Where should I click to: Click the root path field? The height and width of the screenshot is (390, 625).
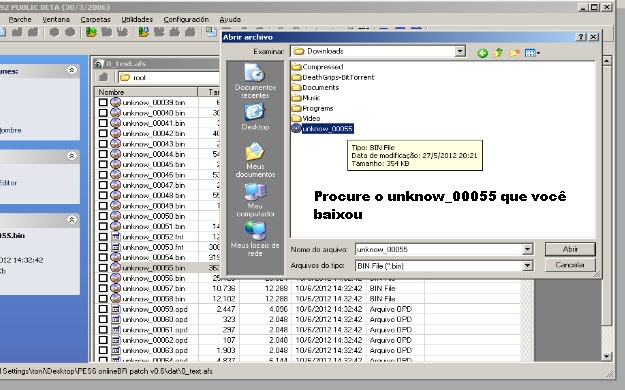click(x=169, y=77)
